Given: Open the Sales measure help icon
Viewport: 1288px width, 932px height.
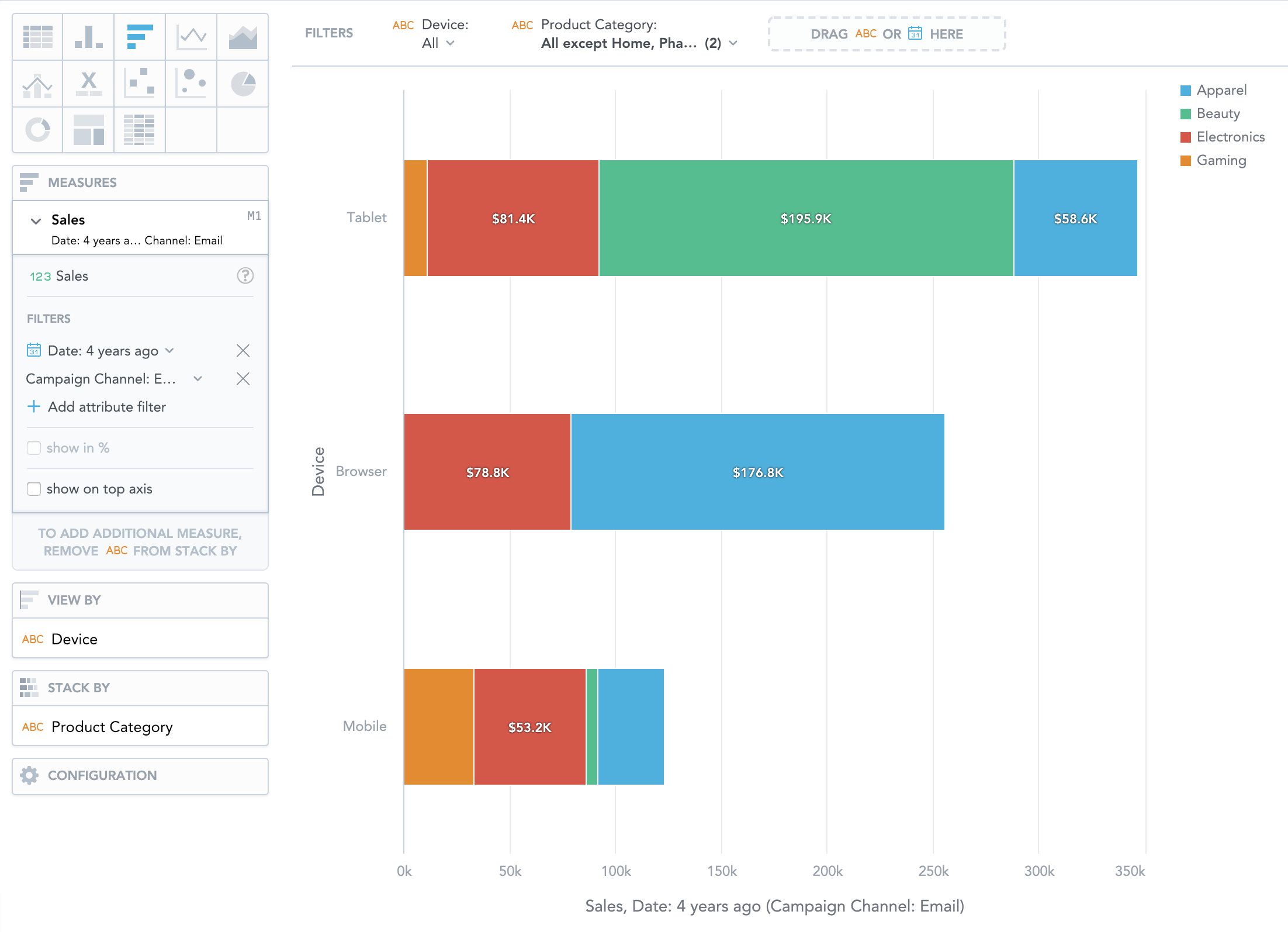Looking at the screenshot, I should pyautogui.click(x=245, y=276).
